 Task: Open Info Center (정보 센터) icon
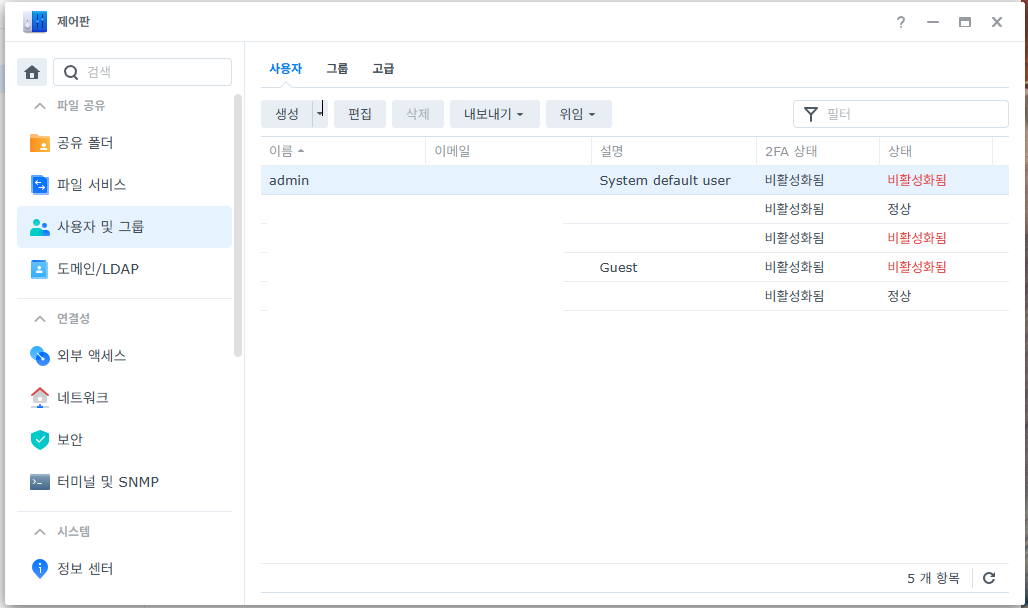pyautogui.click(x=39, y=569)
